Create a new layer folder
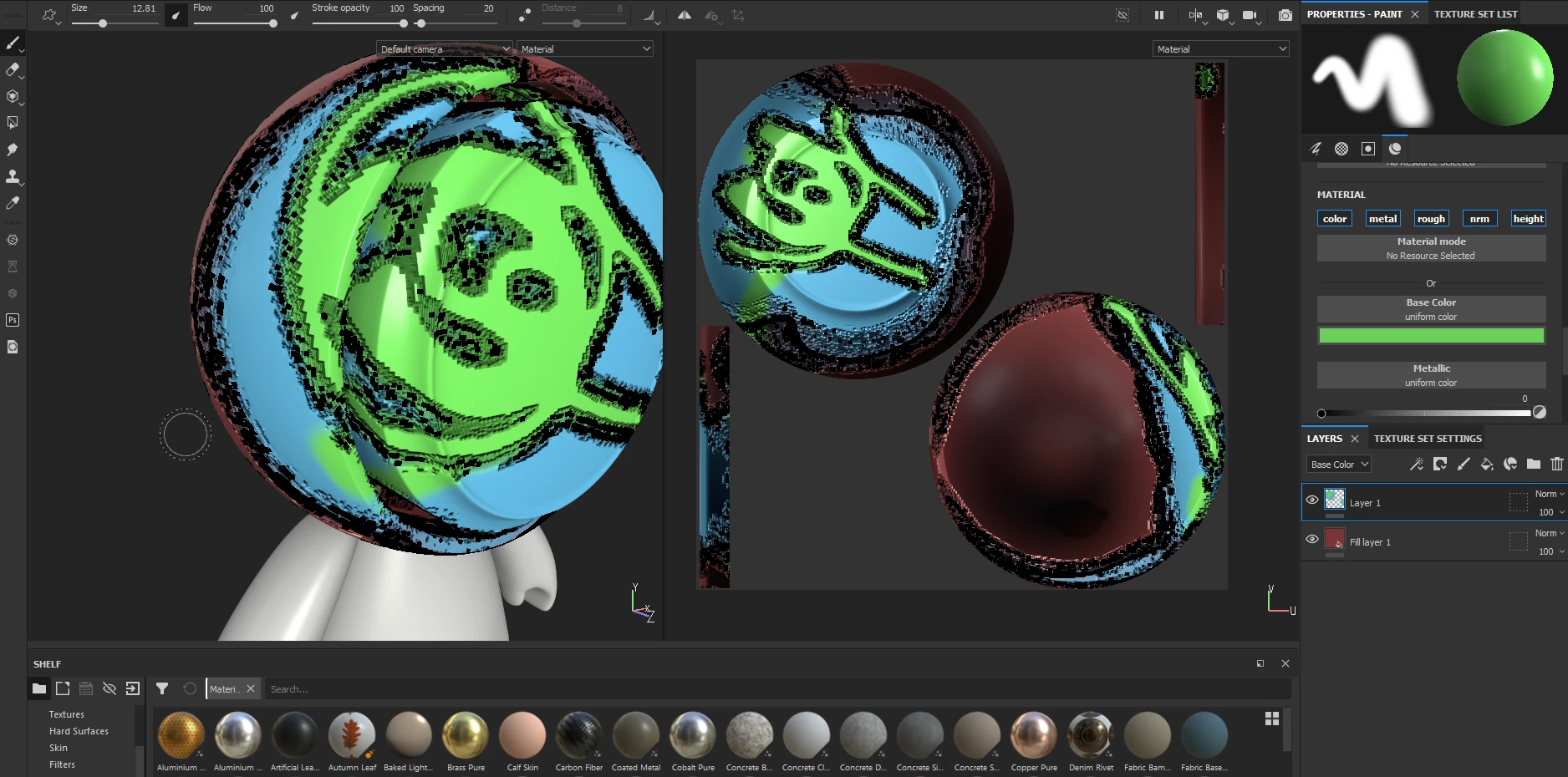This screenshot has height=777, width=1568. (1533, 465)
